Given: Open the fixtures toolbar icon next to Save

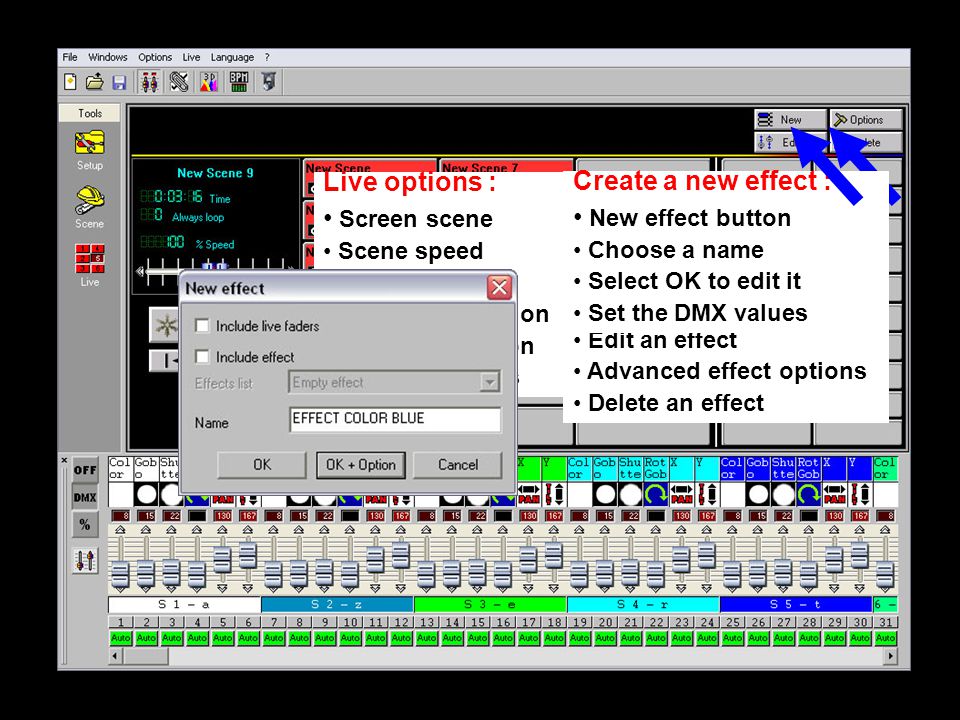Looking at the screenshot, I should click(x=149, y=81).
